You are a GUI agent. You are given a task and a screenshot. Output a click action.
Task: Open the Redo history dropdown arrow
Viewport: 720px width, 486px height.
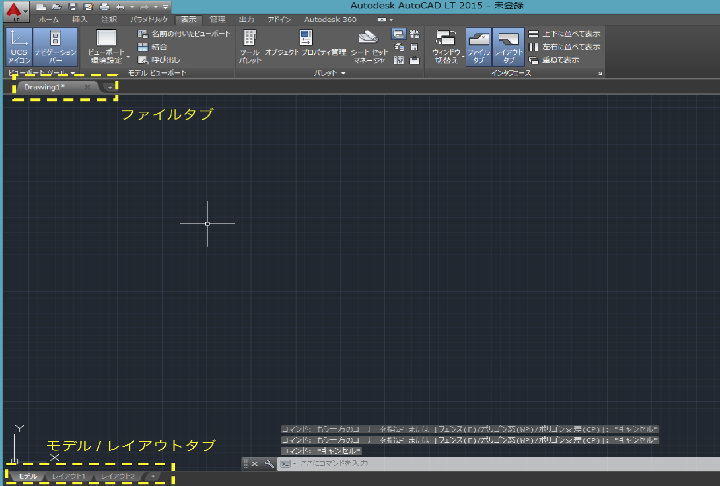155,7
